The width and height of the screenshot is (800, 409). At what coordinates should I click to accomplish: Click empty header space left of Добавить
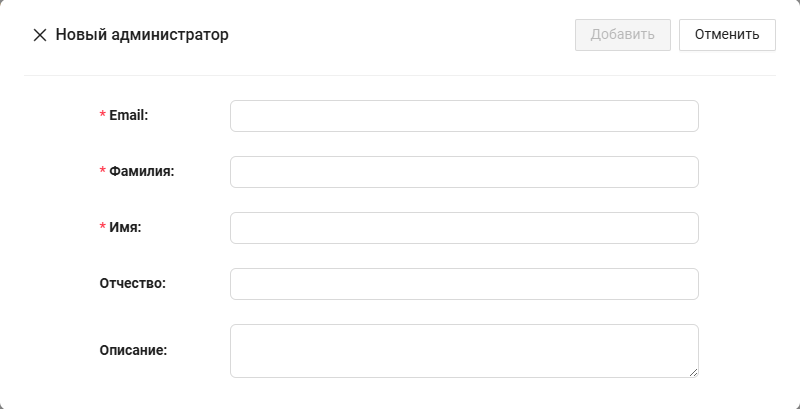tap(400, 35)
